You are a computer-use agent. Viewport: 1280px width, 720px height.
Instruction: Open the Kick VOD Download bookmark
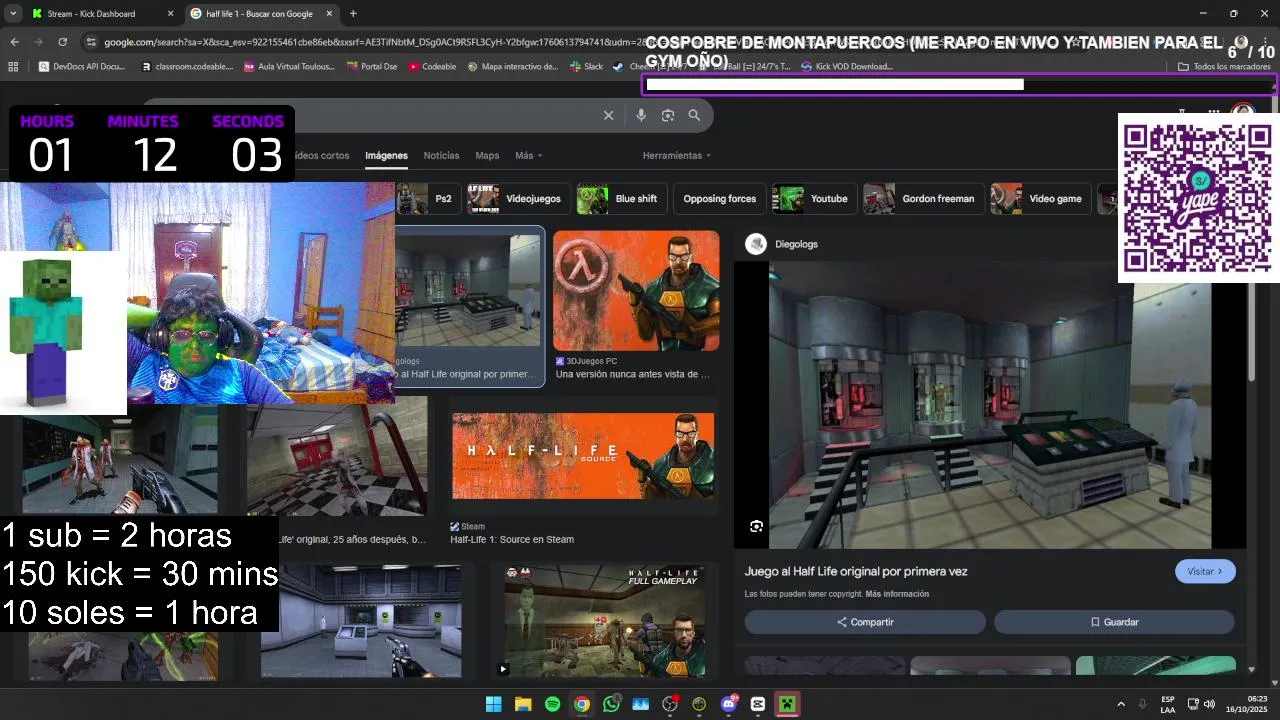pos(846,66)
